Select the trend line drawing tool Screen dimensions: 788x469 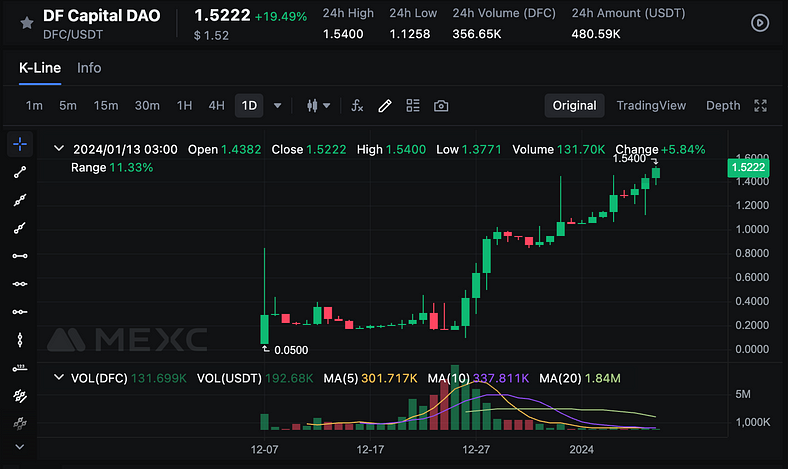click(20, 172)
